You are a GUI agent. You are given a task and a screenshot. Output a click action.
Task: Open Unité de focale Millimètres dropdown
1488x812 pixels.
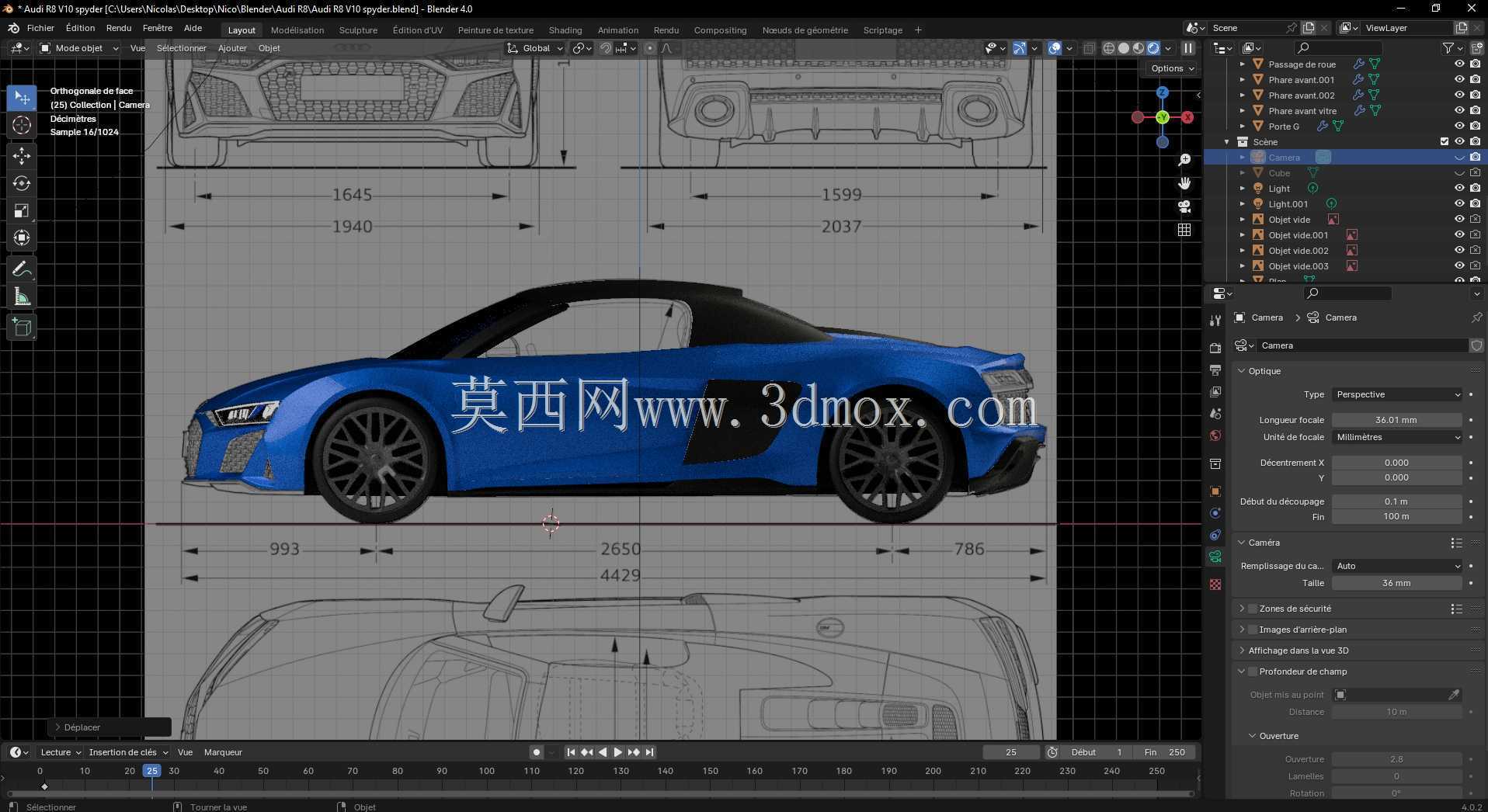coord(1397,437)
